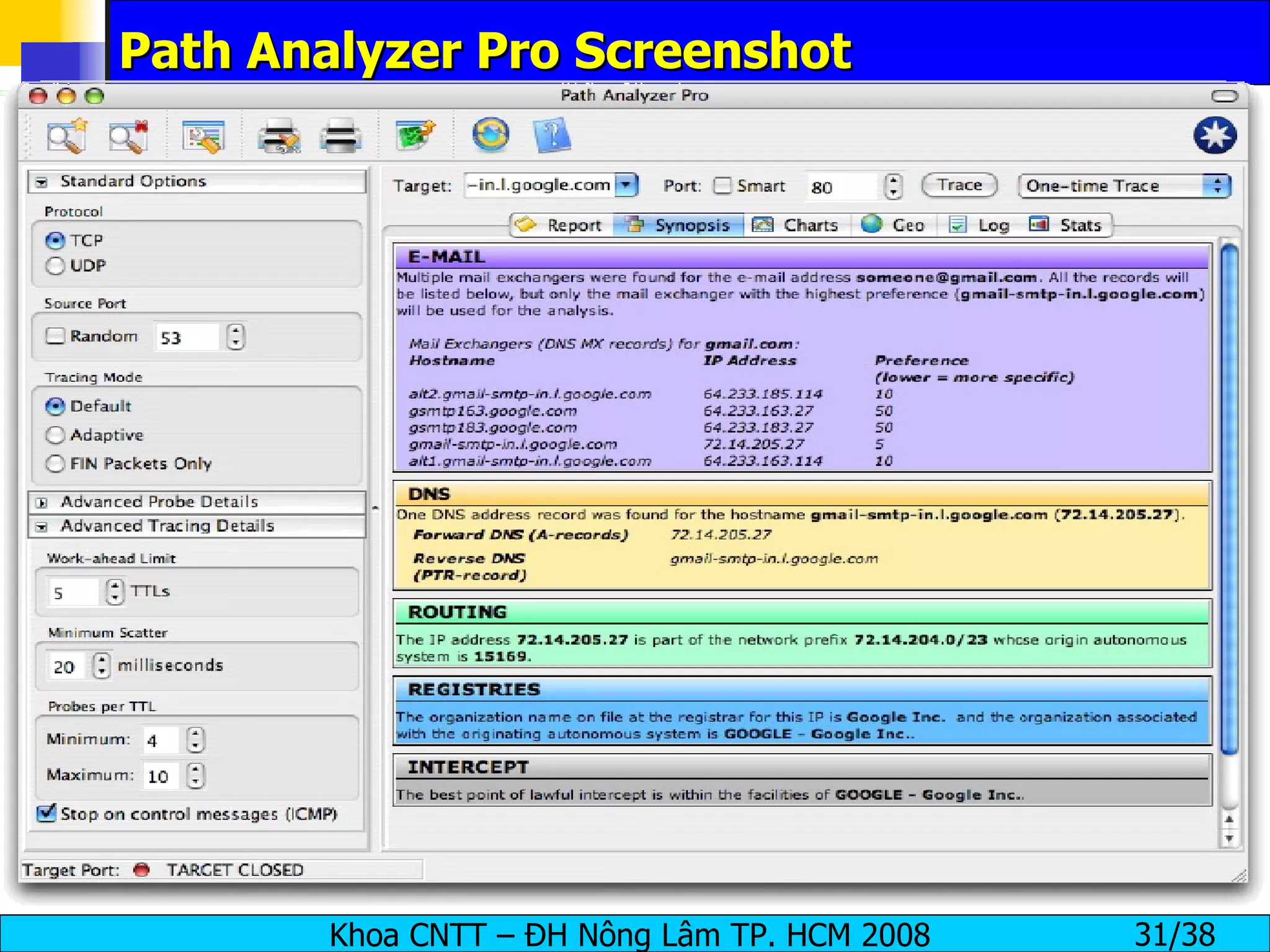This screenshot has width=1270, height=952.
Task: Click the new trace magnifier with star icon
Action: tap(67, 136)
